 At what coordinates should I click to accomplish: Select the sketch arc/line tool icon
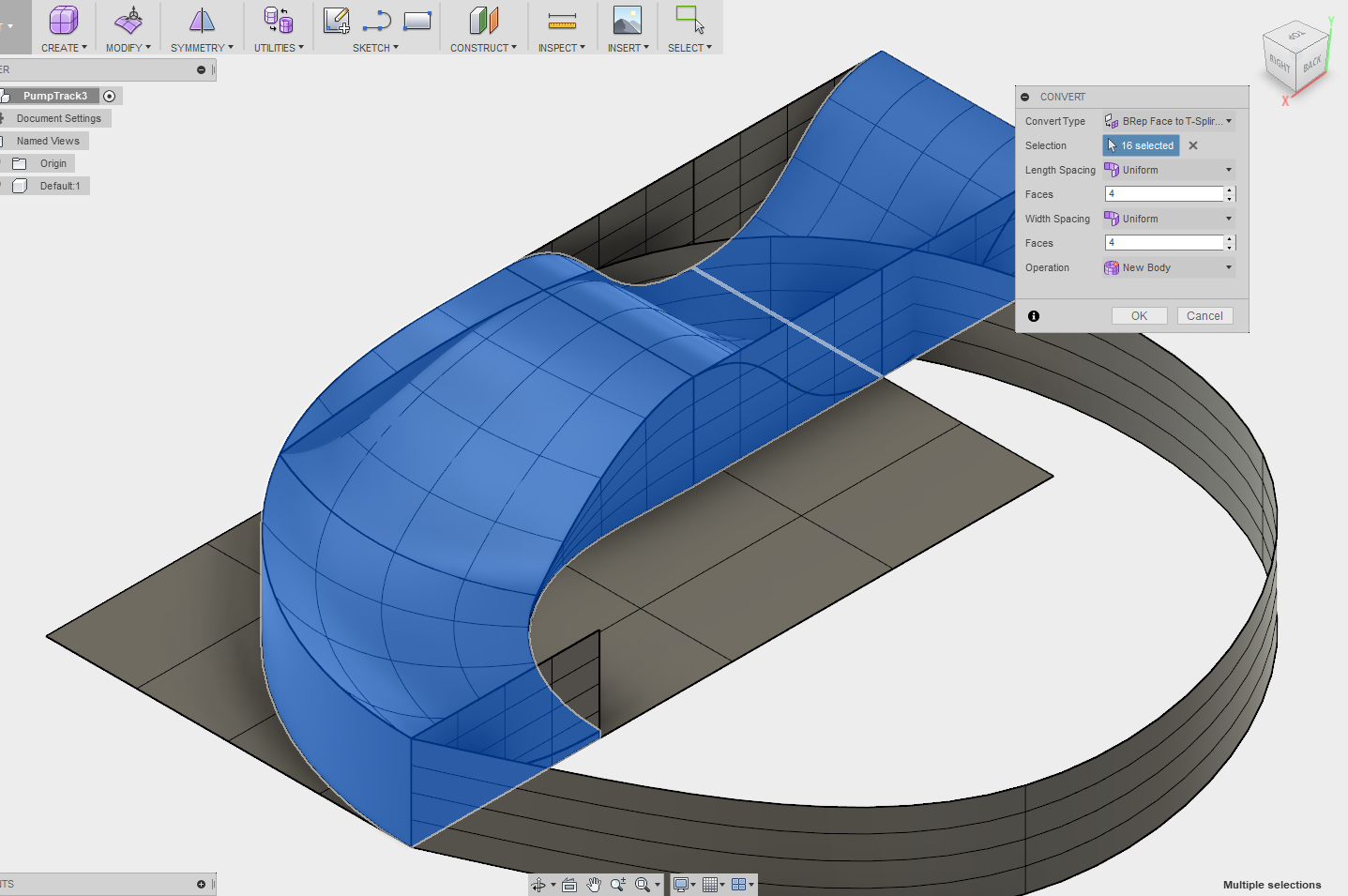(x=377, y=21)
